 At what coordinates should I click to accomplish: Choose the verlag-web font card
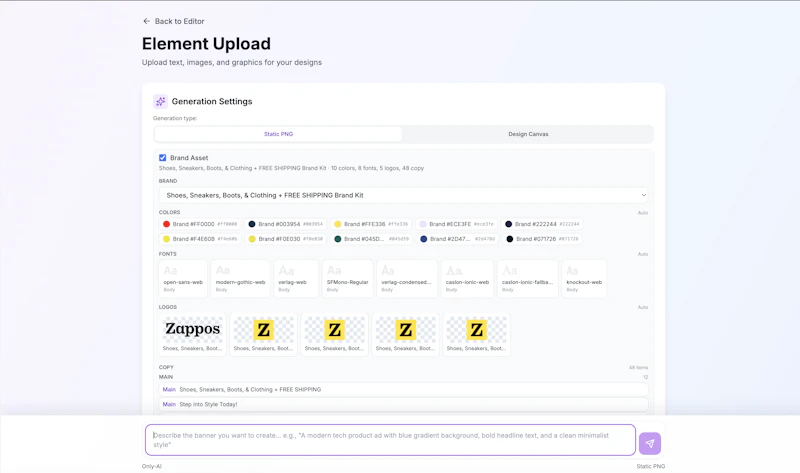coord(296,279)
